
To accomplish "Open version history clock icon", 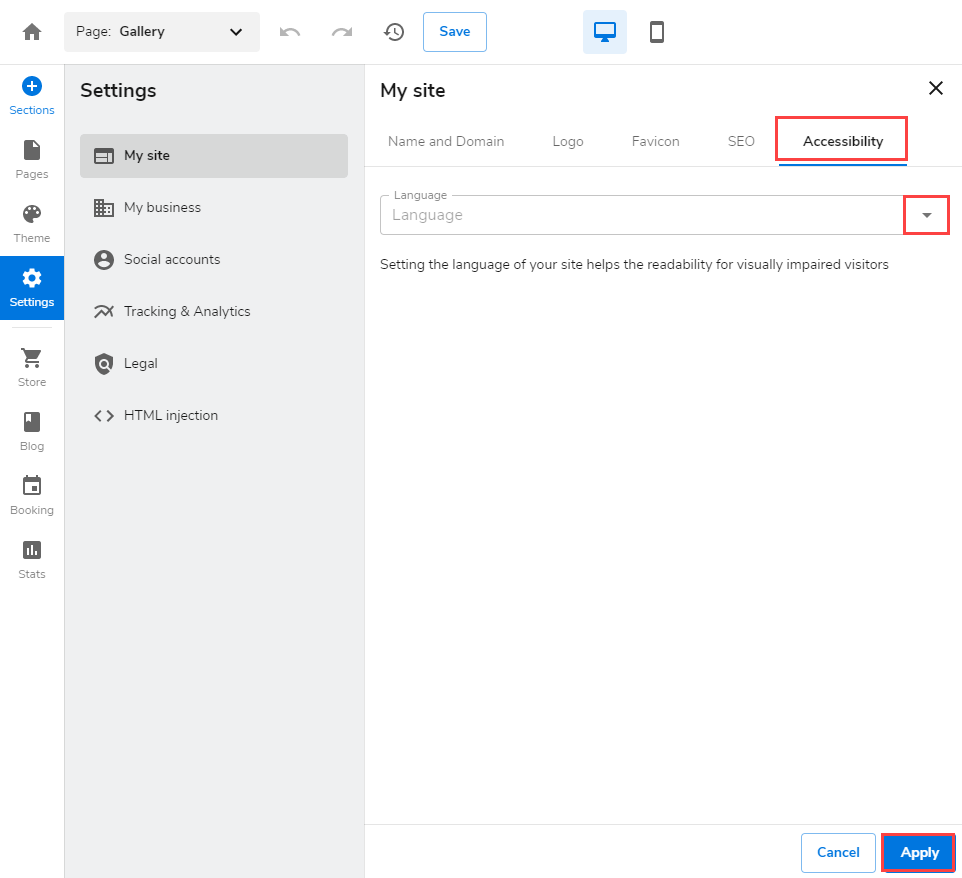I will (394, 32).
